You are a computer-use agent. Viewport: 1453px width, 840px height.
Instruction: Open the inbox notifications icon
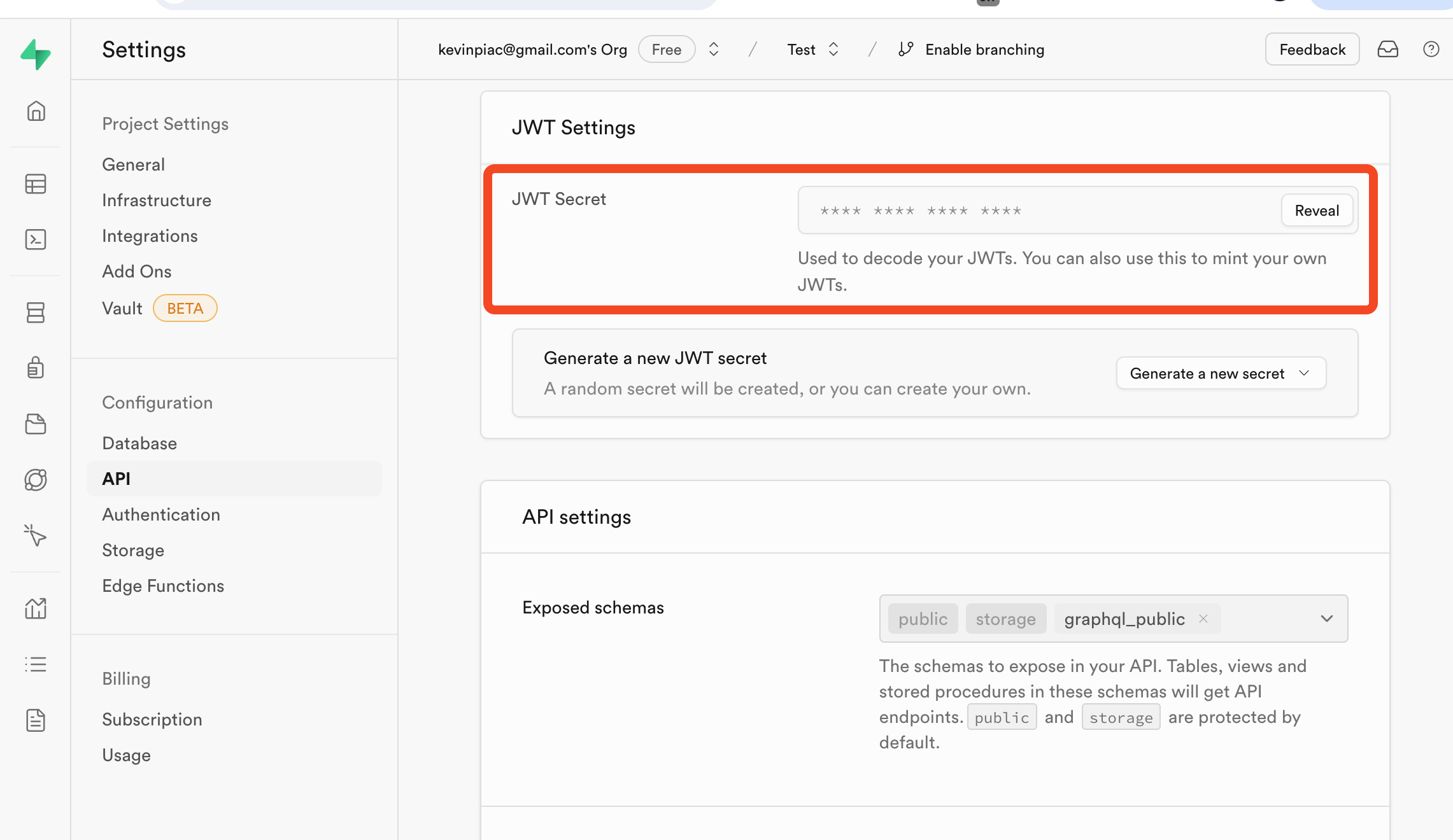pos(1387,50)
